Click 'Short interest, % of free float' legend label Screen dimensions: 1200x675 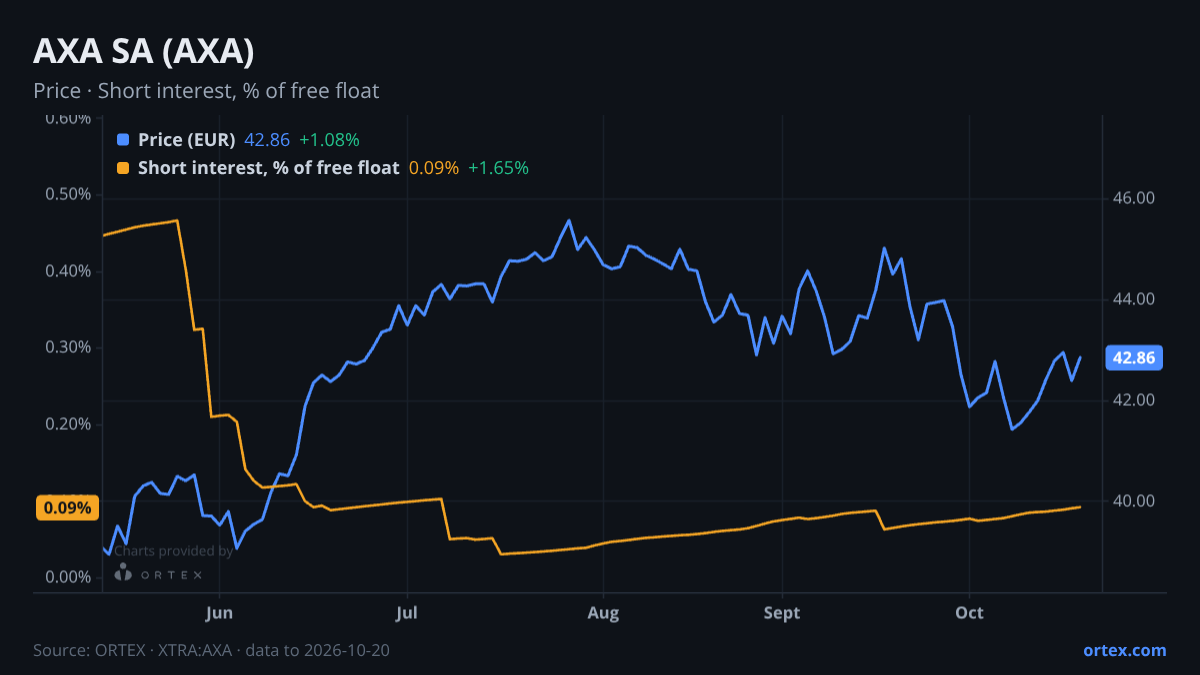(x=268, y=168)
